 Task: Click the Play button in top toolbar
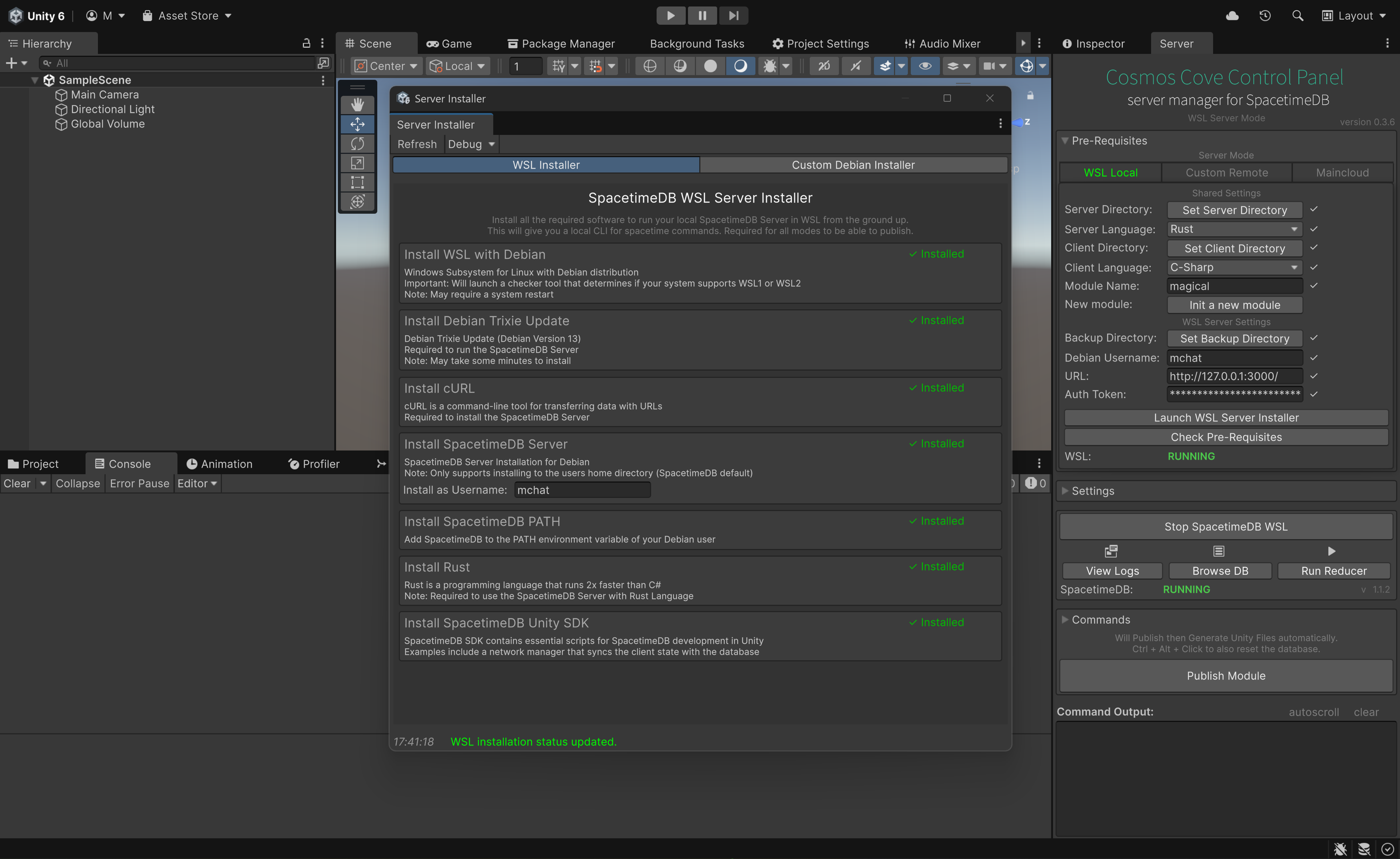pos(670,15)
